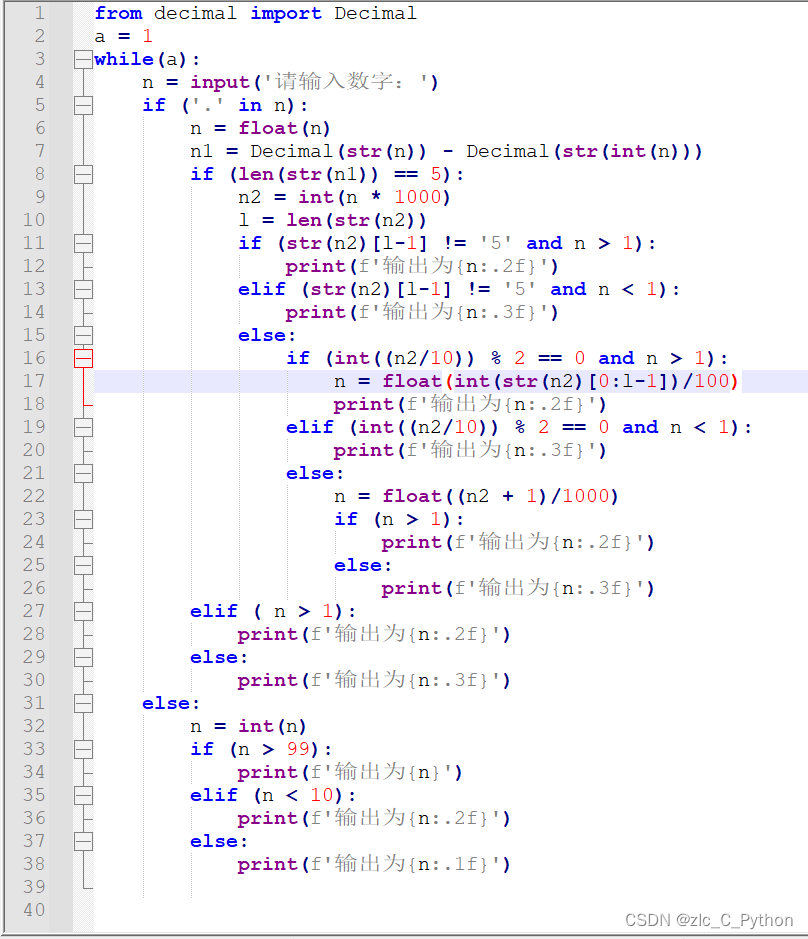This screenshot has height=939, width=808.
Task: Click the line 13 elif ending 'n < 1):'
Action: (459, 289)
